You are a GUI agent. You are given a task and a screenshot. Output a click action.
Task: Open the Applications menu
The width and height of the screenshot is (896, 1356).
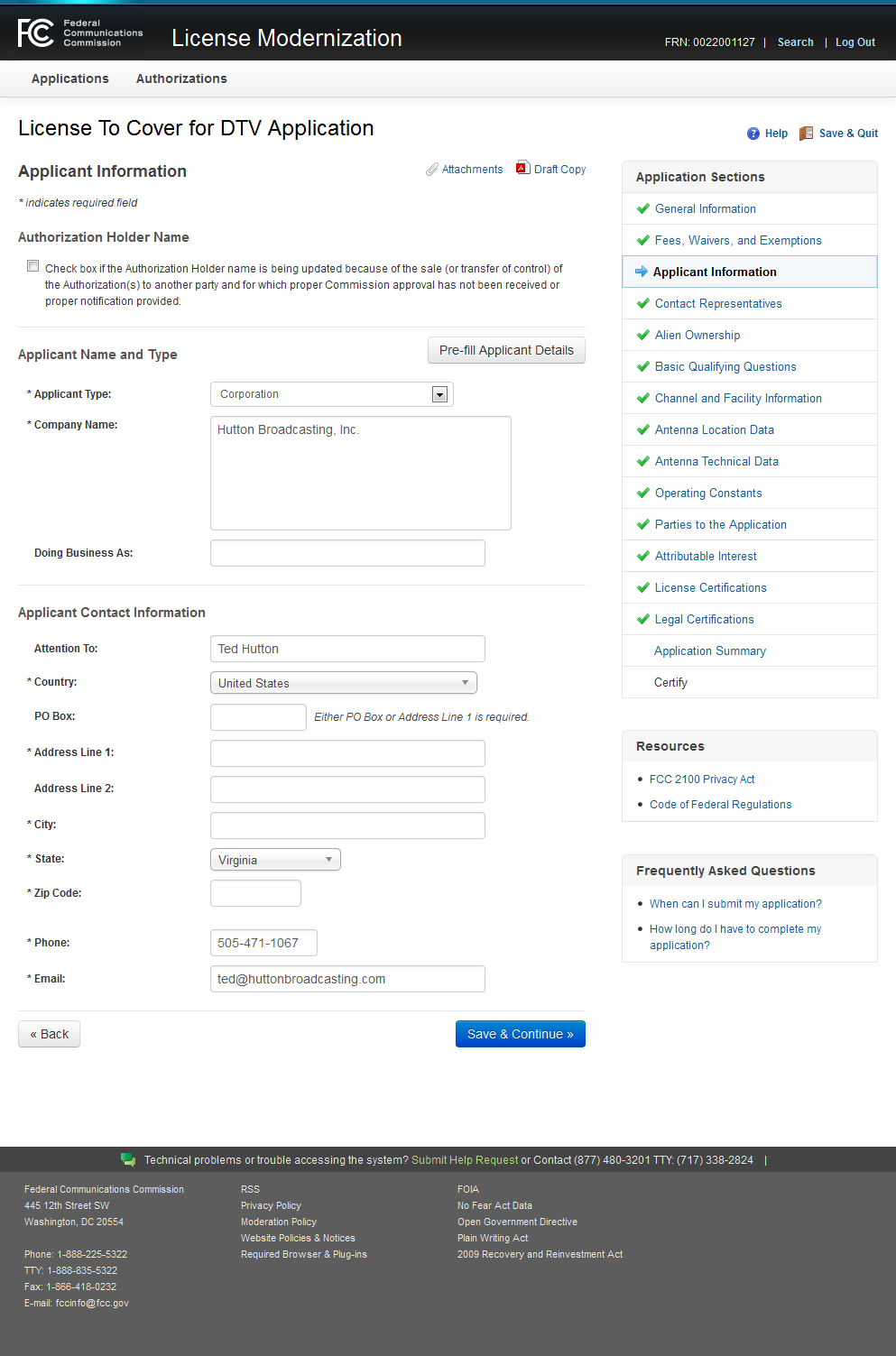click(70, 79)
